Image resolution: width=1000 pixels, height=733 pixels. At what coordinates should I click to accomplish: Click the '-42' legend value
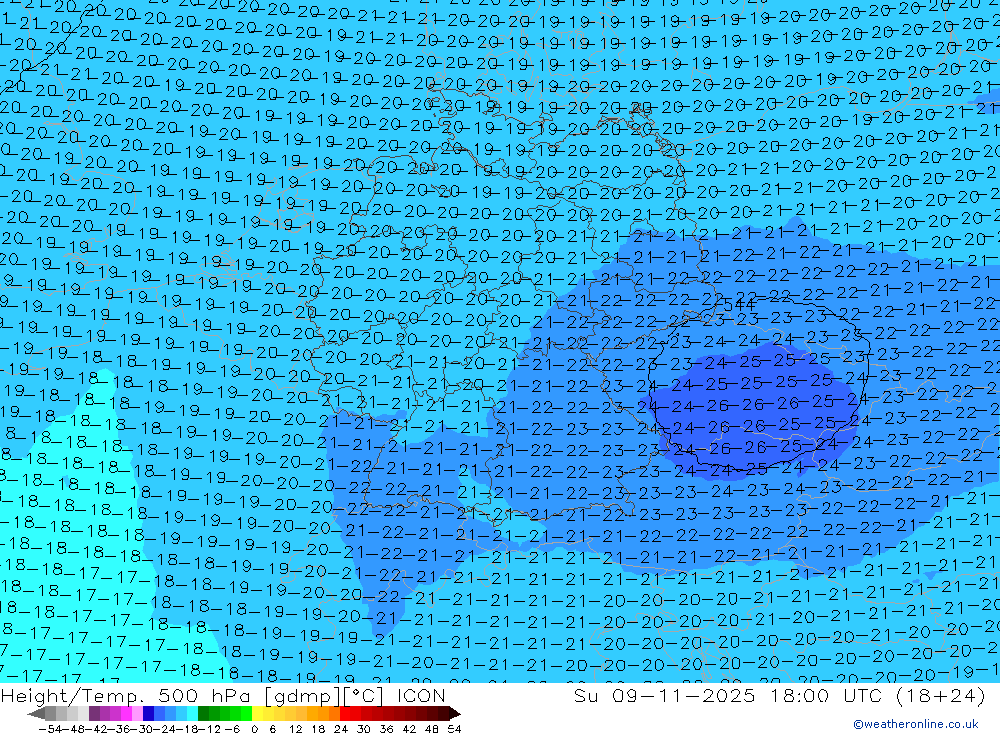point(97,729)
